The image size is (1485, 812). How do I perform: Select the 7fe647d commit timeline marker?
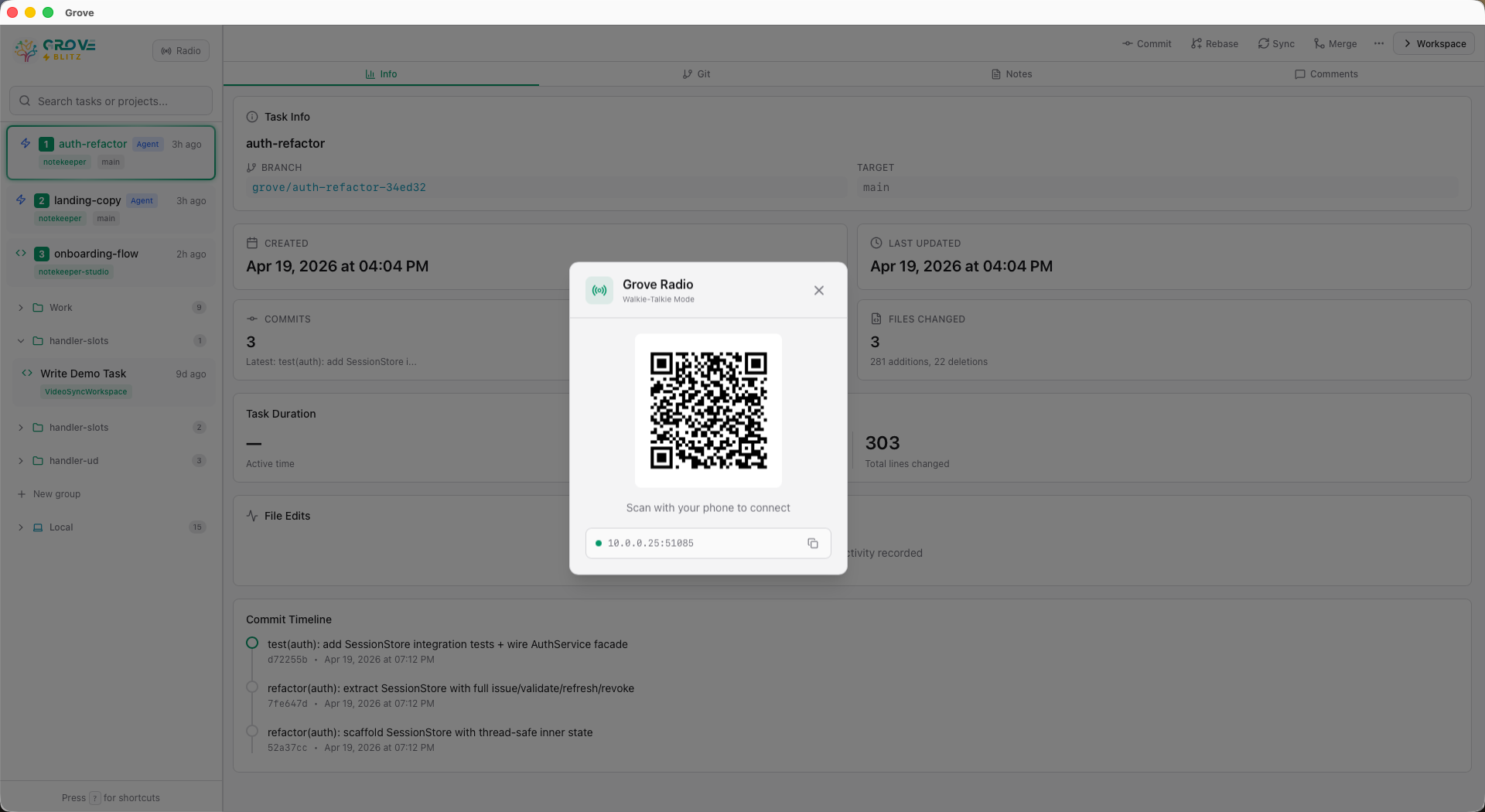pyautogui.click(x=252, y=687)
